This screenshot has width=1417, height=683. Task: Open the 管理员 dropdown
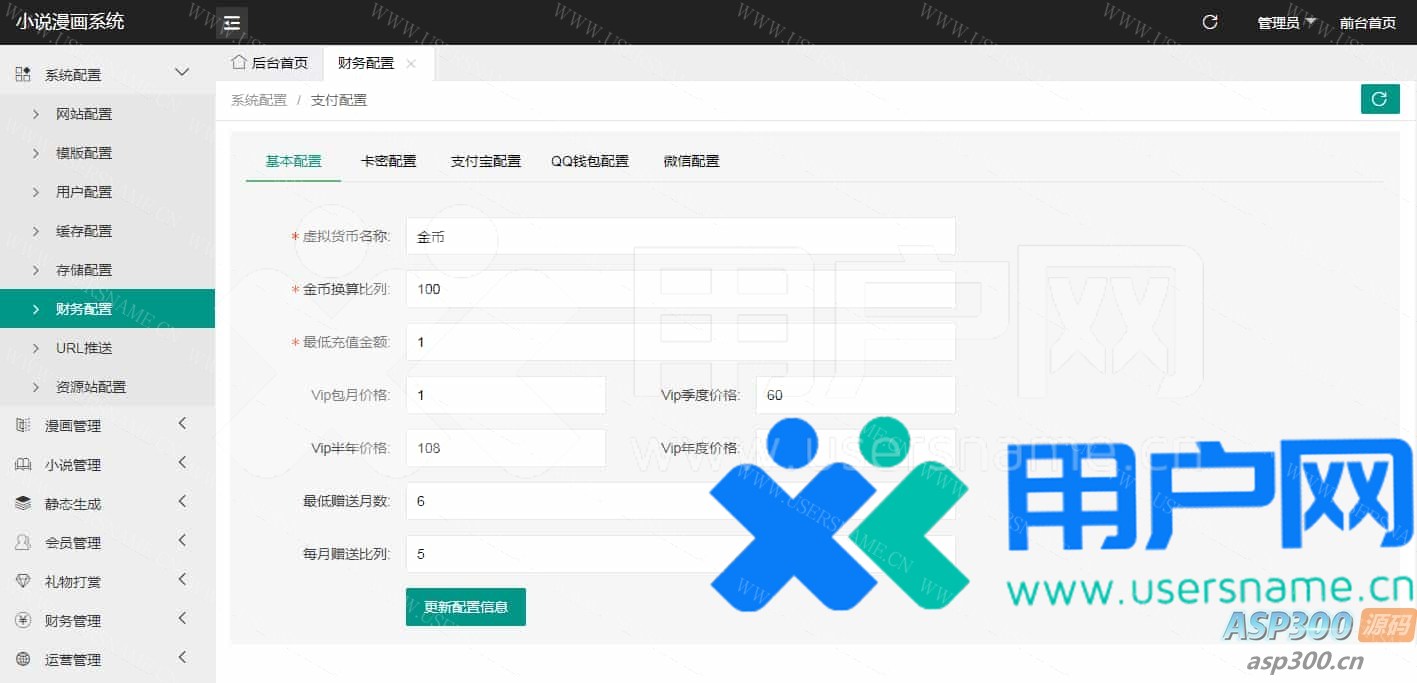pos(1285,23)
